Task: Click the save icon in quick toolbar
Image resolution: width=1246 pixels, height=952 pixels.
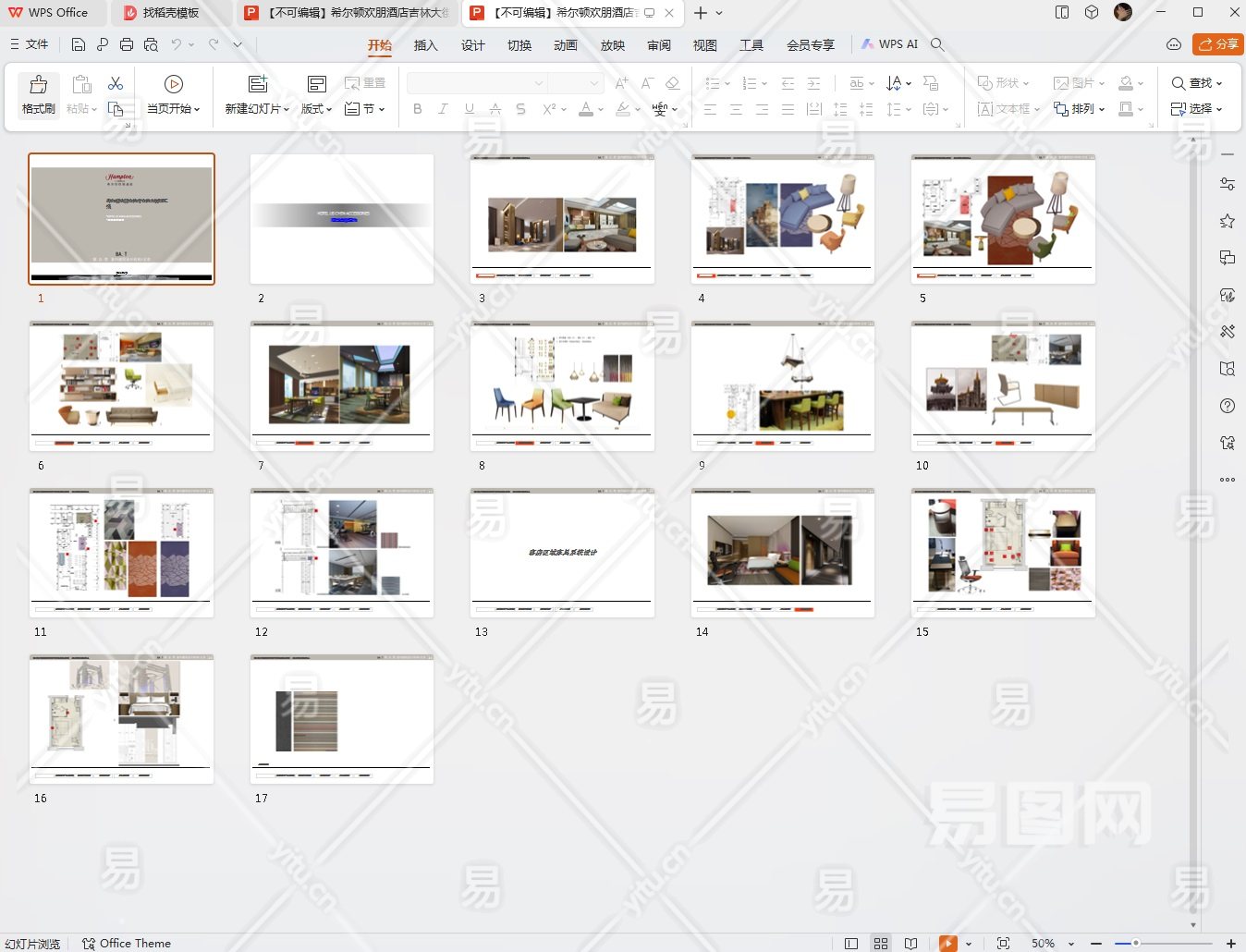Action: point(79,44)
